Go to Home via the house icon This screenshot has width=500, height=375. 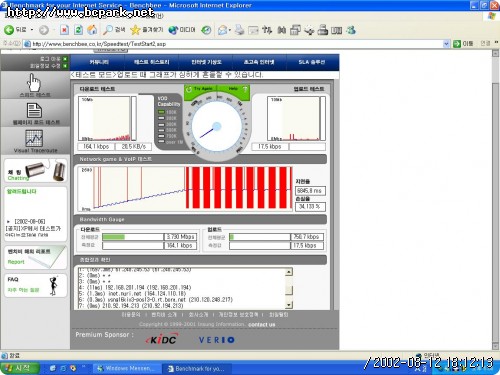click(x=92, y=30)
